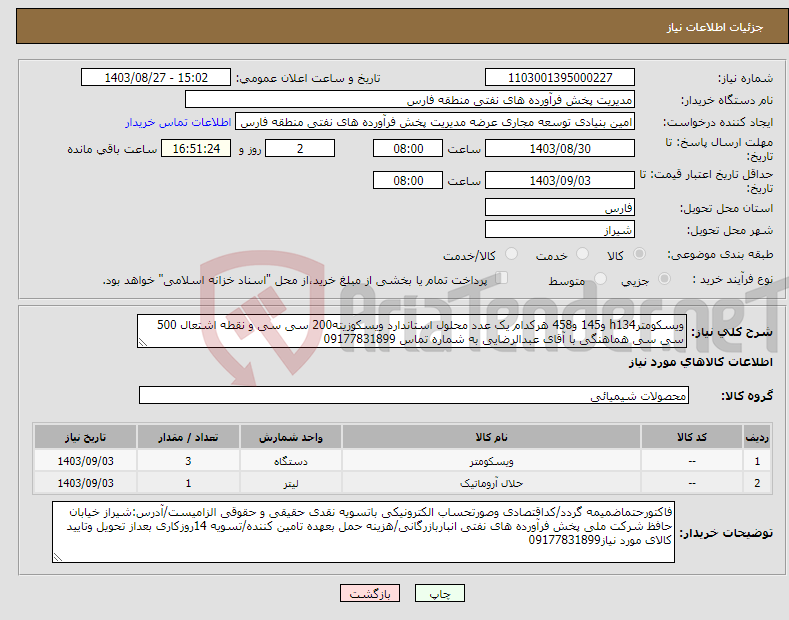
Task: Click the نام کالا column header
Action: click(x=491, y=437)
